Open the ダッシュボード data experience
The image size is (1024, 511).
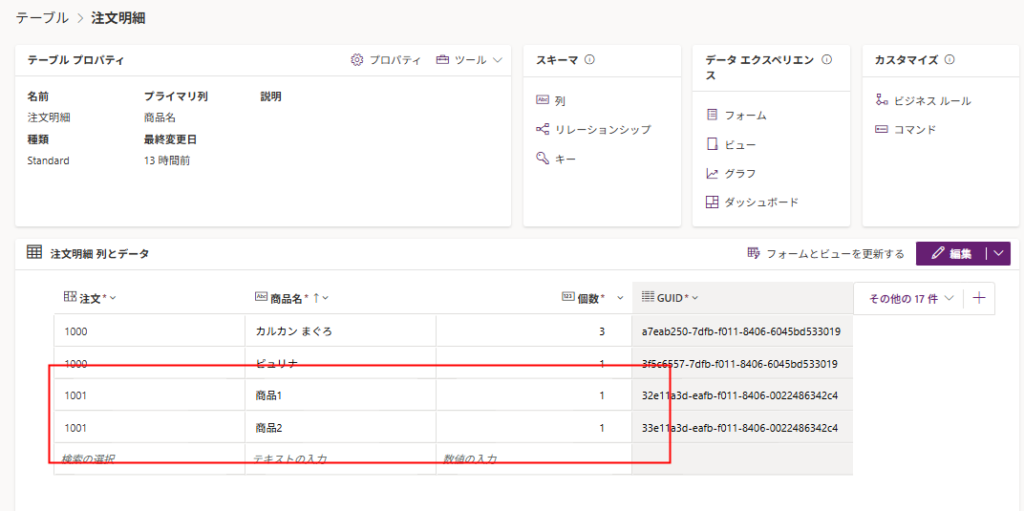[761, 202]
